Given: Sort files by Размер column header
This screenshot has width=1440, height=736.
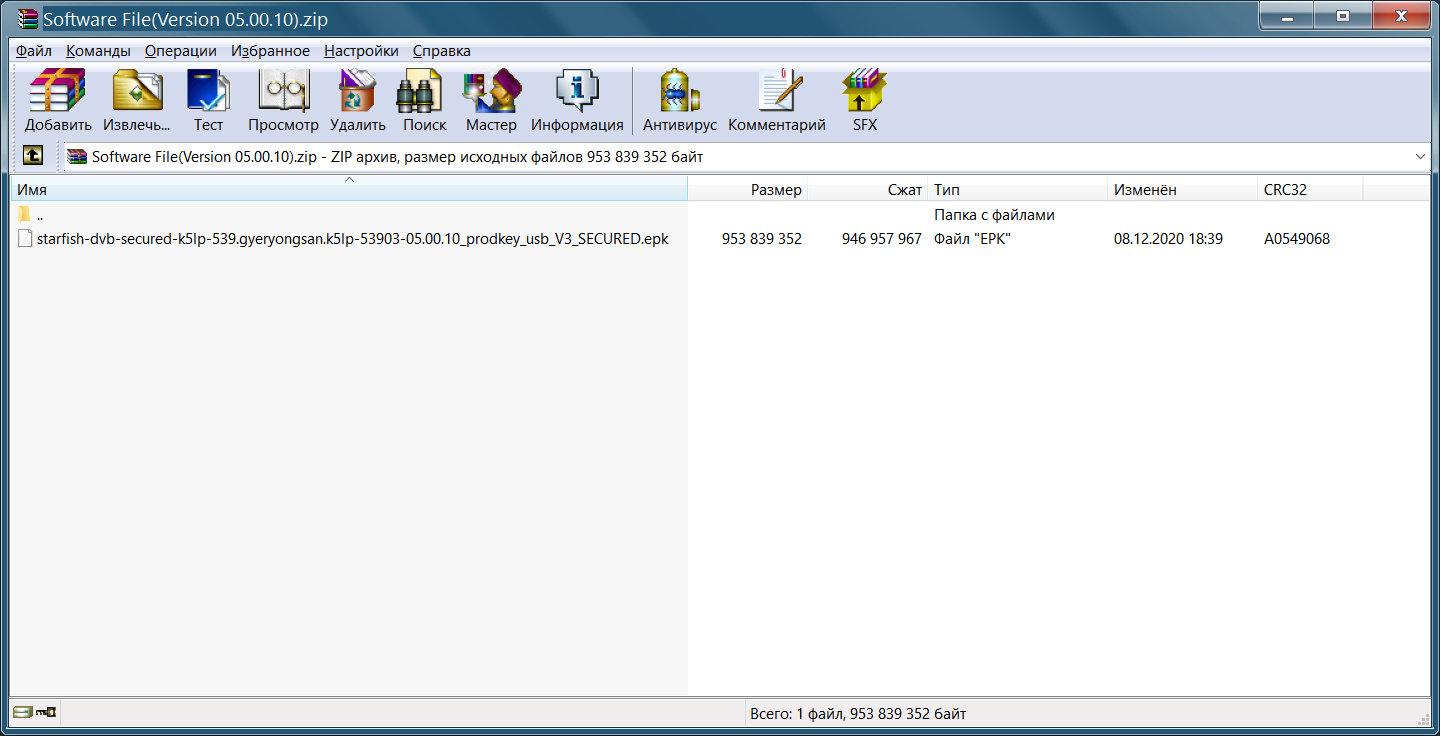Looking at the screenshot, I should 775,190.
